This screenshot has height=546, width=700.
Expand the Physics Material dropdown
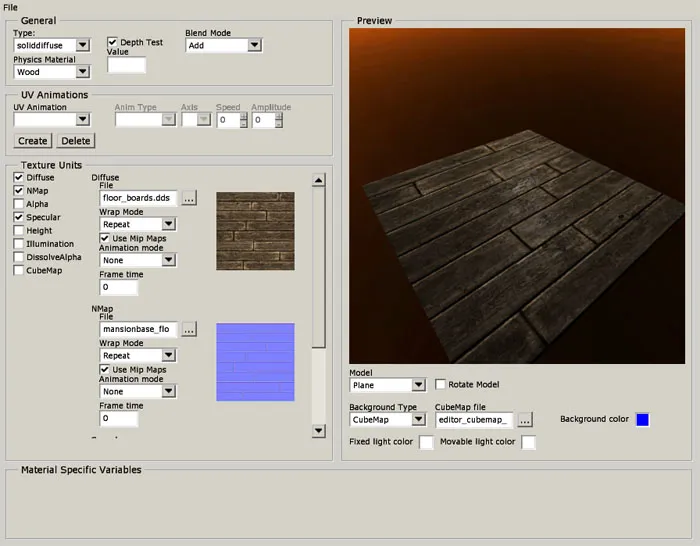[x=52, y=72]
